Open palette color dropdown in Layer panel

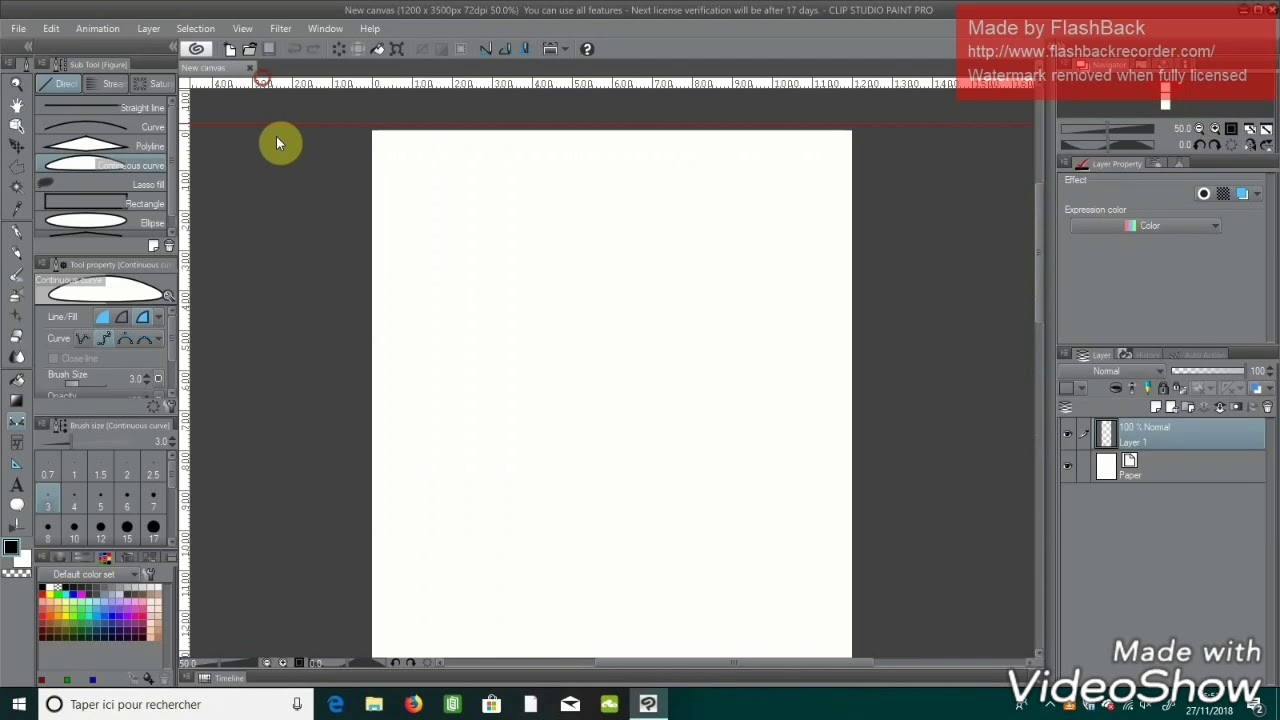point(1072,388)
